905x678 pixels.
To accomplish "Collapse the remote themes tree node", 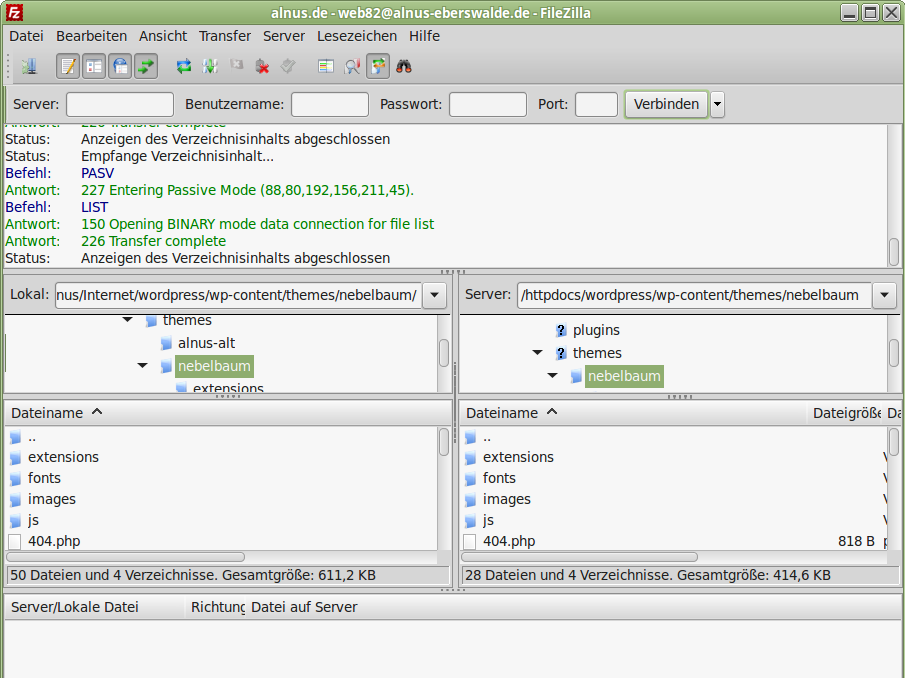I will click(537, 352).
